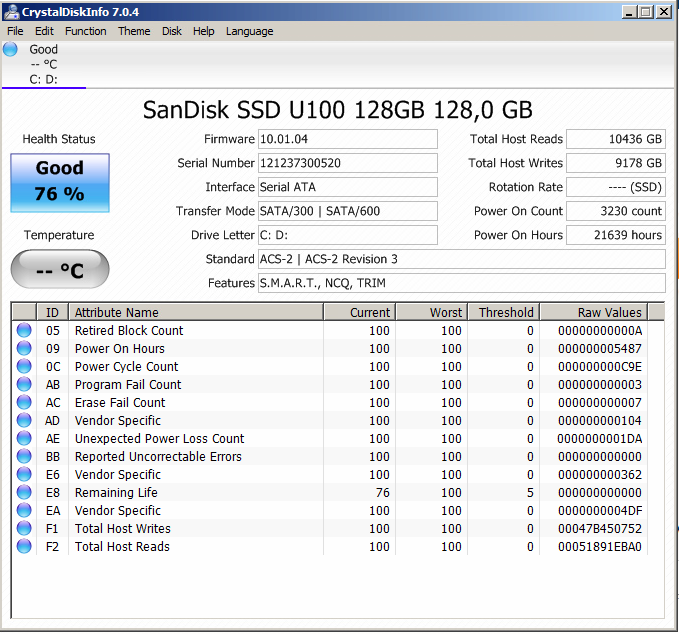The width and height of the screenshot is (679, 634).
Task: Click the Firmware field 10.01.04
Action: click(348, 139)
